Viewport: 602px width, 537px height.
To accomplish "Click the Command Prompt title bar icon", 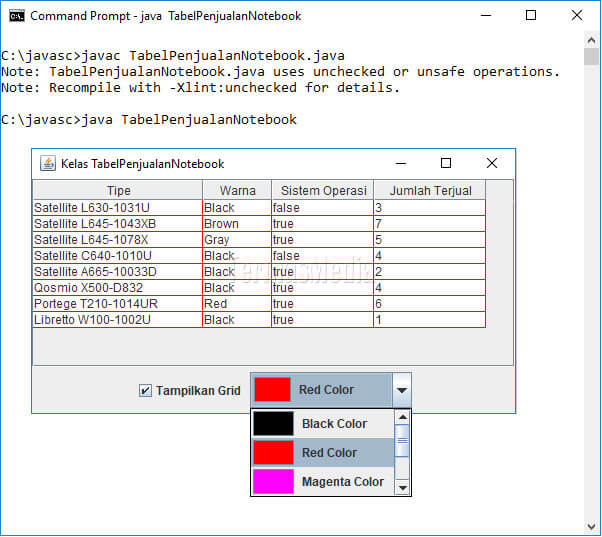I will pos(17,16).
